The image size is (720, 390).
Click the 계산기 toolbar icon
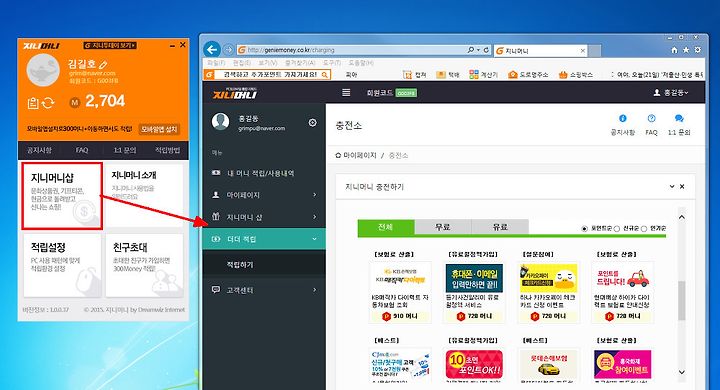coord(474,74)
